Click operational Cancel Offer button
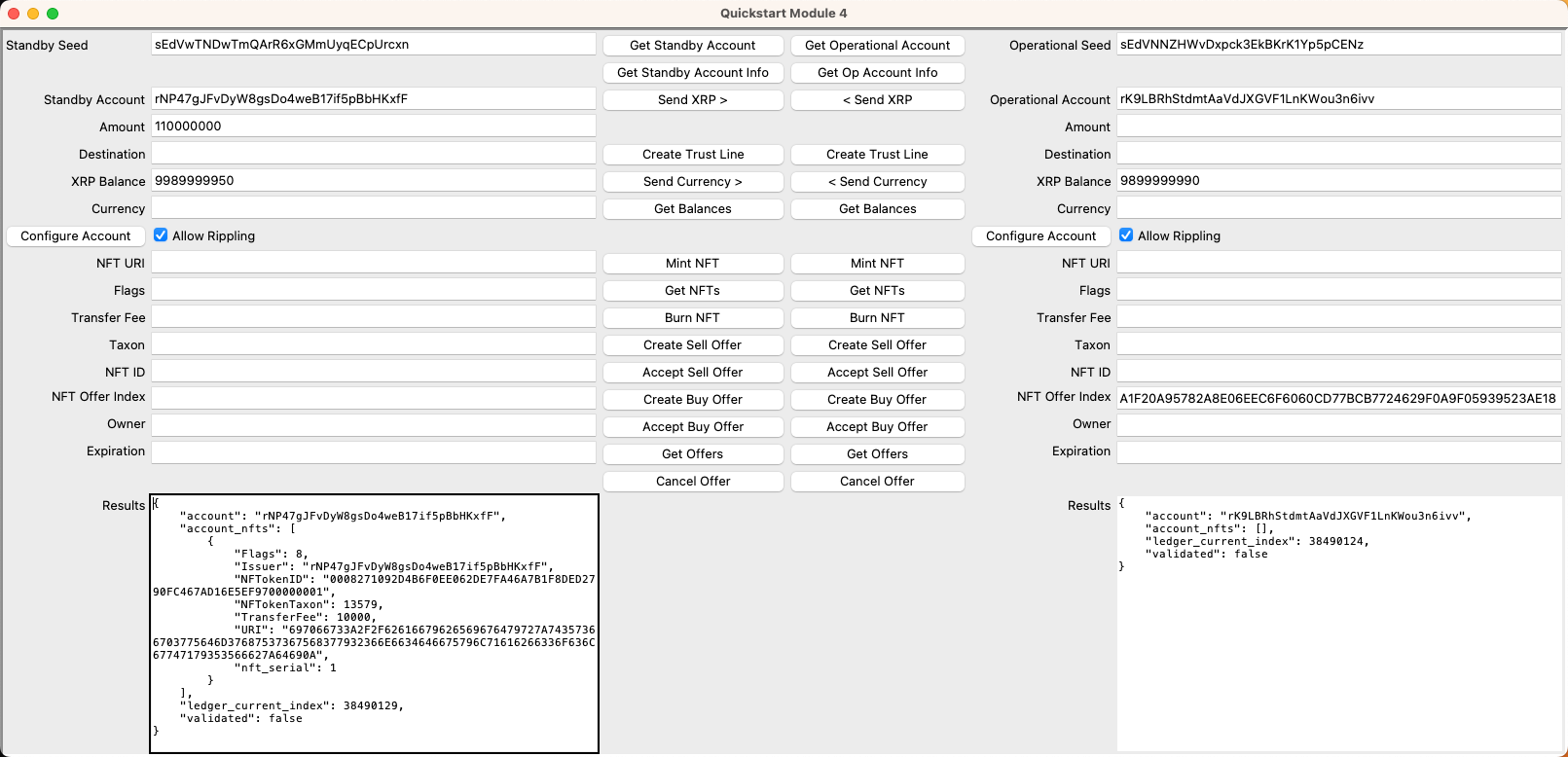Image resolution: width=1568 pixels, height=757 pixels. (x=877, y=481)
